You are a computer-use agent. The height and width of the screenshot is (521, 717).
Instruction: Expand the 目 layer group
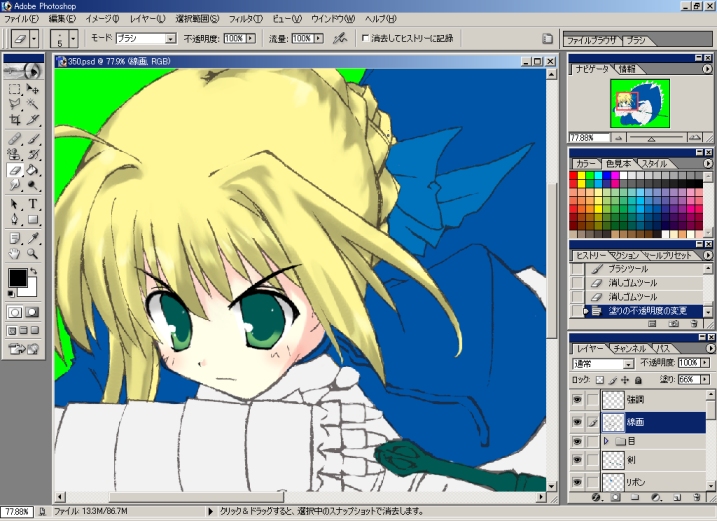pos(606,441)
